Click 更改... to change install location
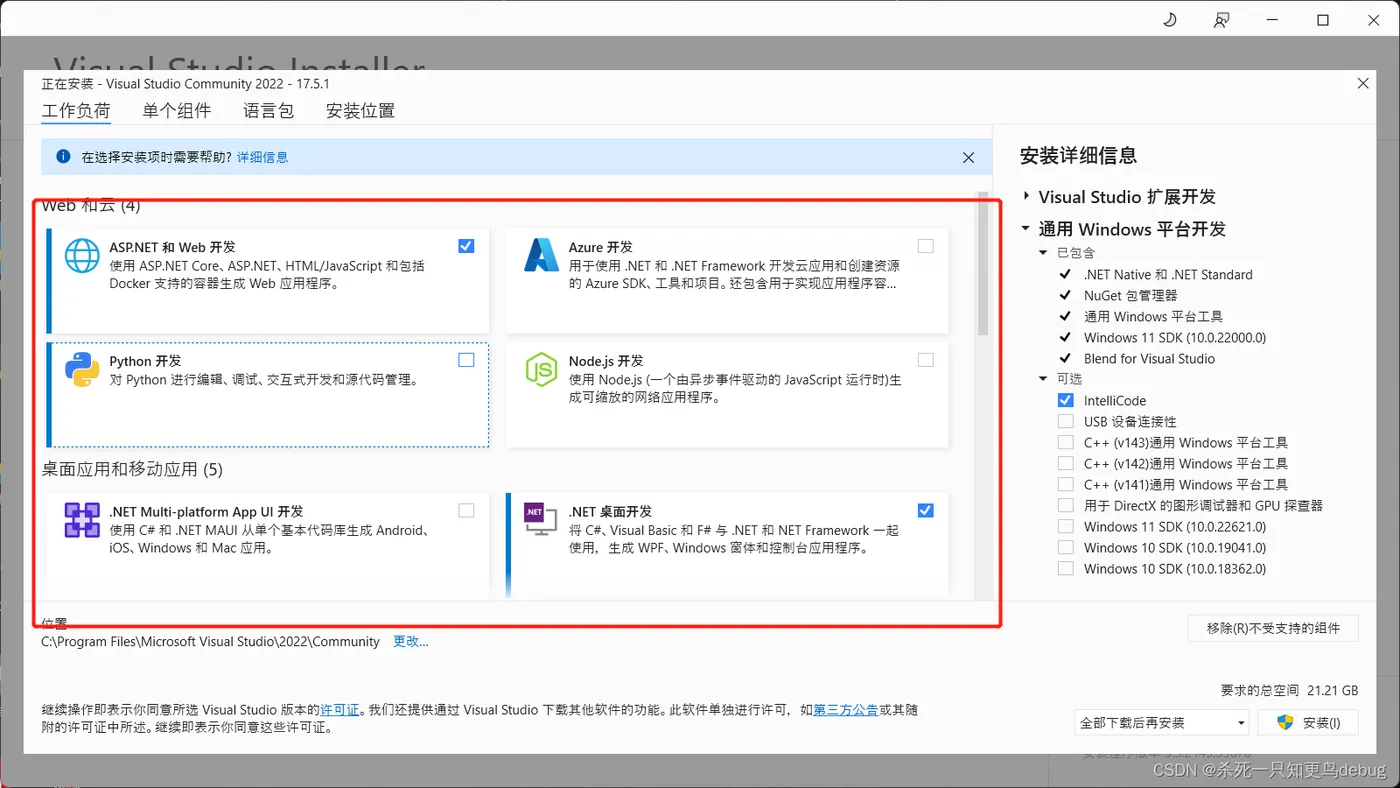 tap(410, 641)
